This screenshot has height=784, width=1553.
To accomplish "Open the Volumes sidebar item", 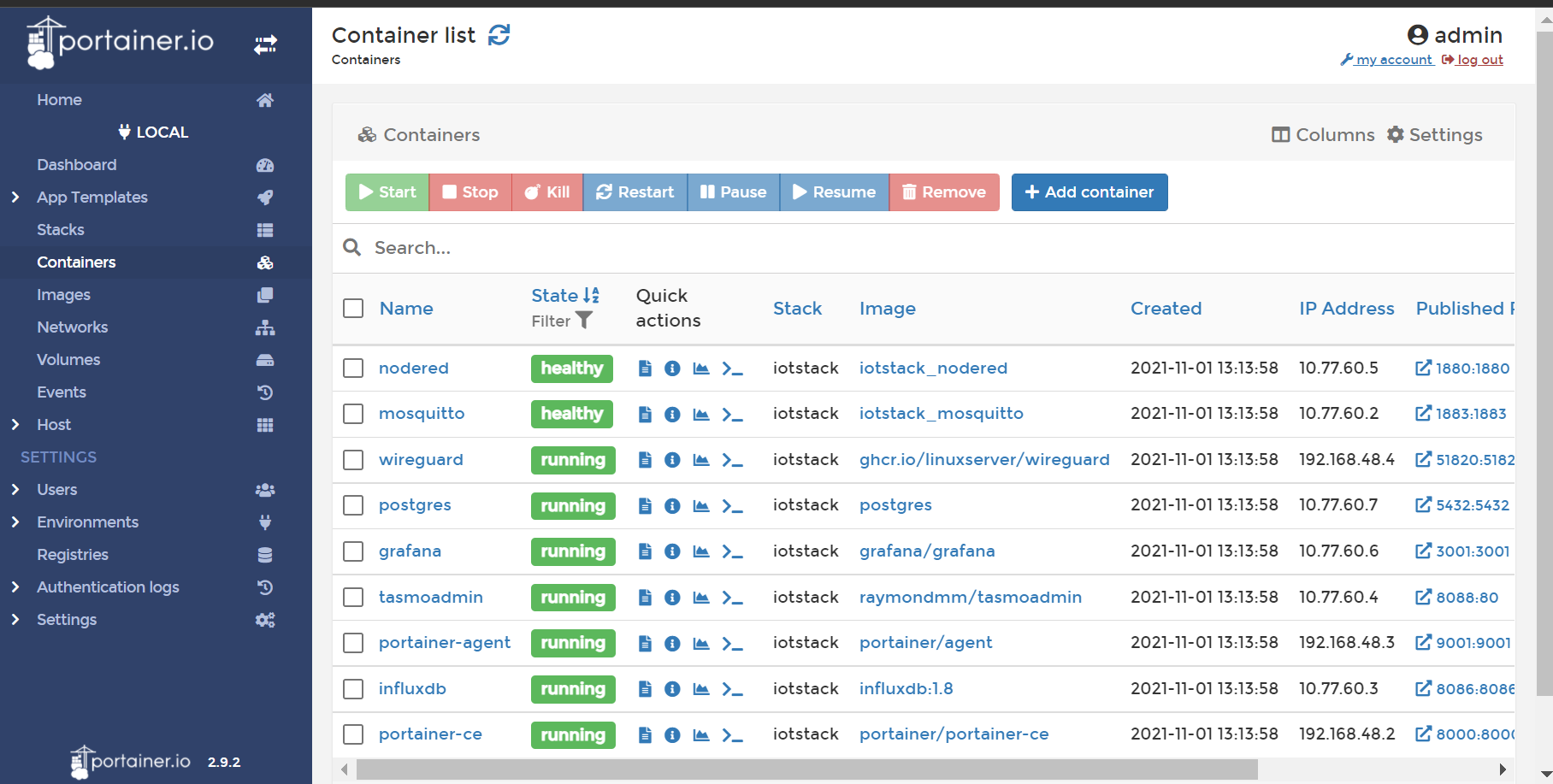I will (68, 360).
